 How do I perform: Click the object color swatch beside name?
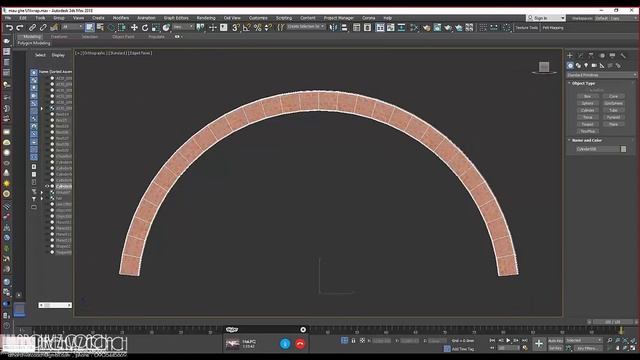click(623, 149)
